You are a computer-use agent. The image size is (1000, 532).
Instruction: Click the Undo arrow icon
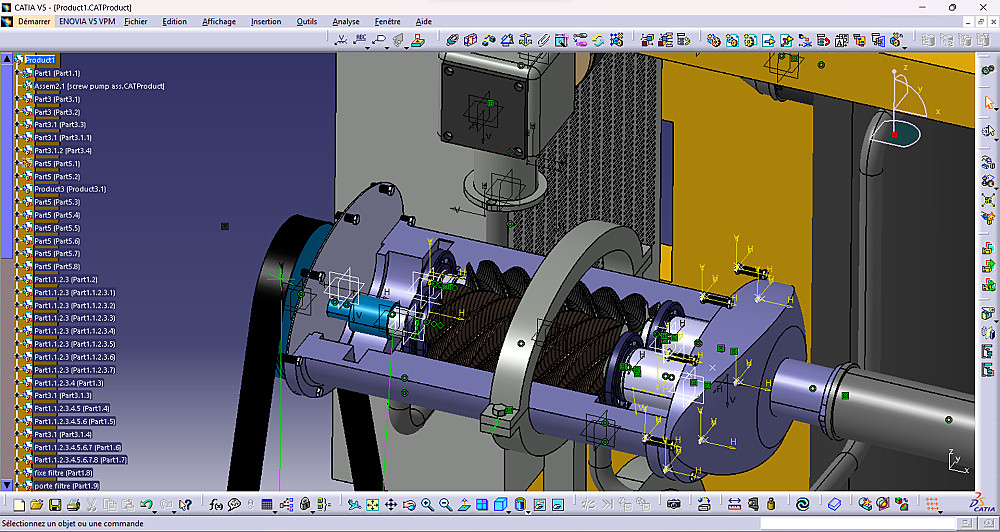click(x=146, y=505)
